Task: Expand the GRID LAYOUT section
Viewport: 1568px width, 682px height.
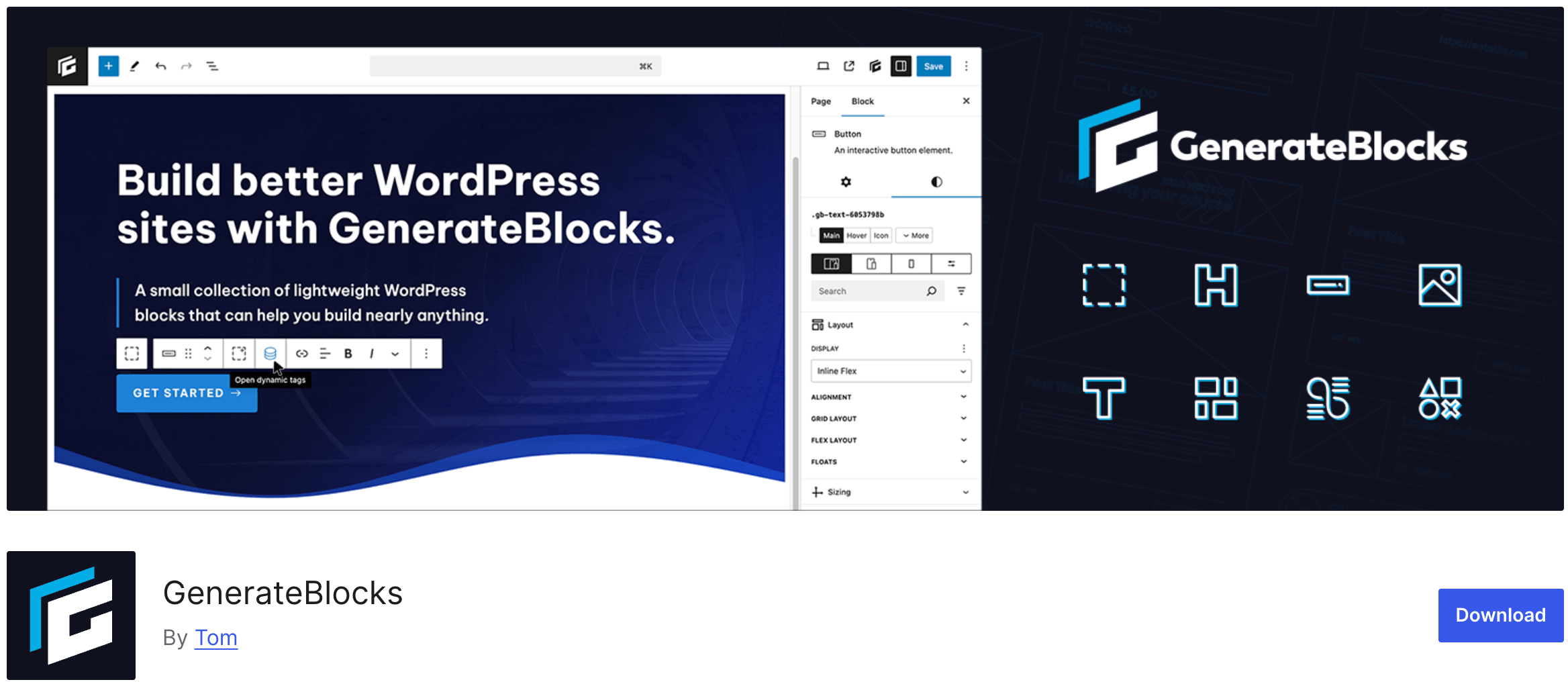Action: pos(891,419)
